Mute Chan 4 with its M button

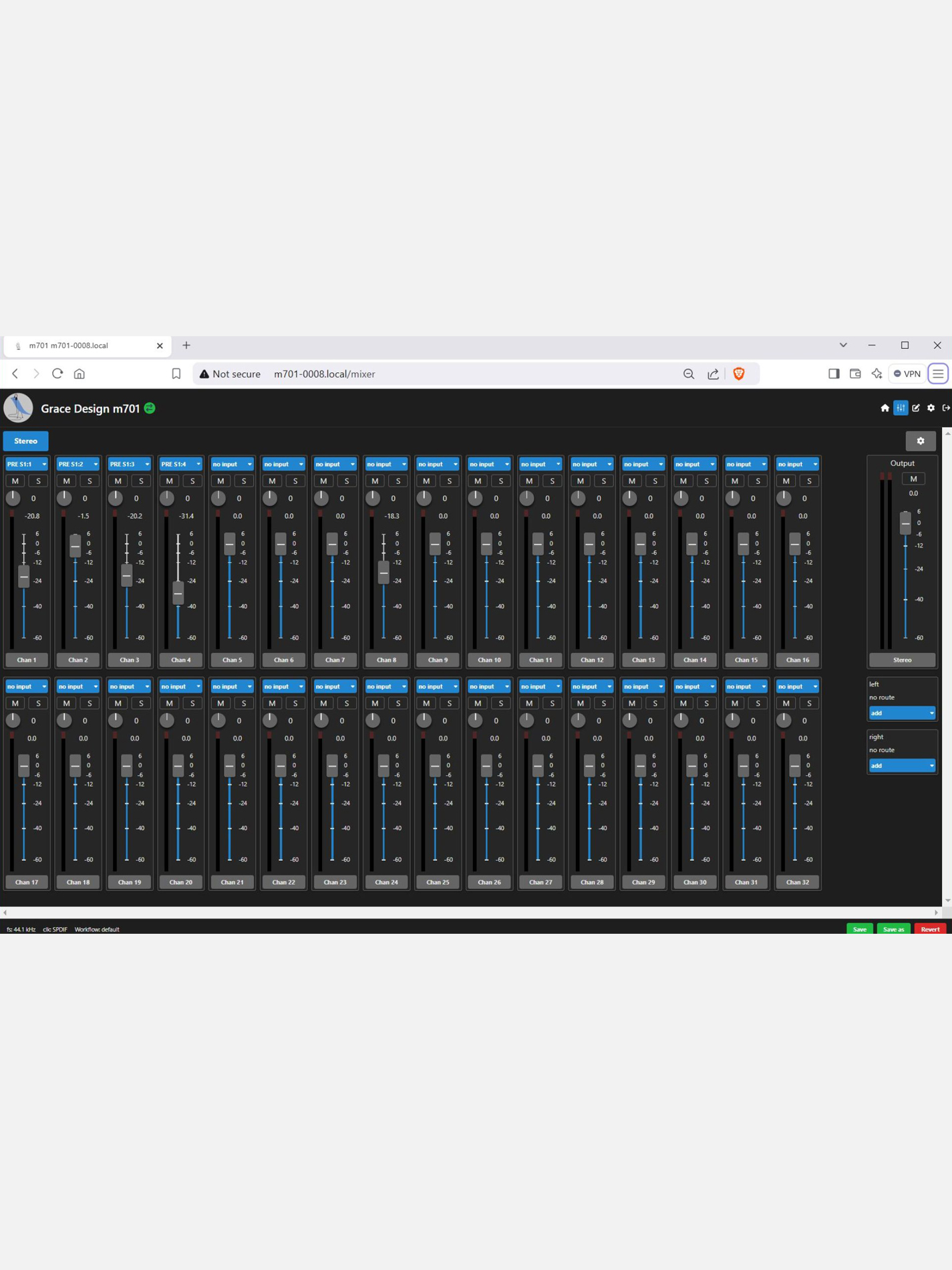[170, 481]
